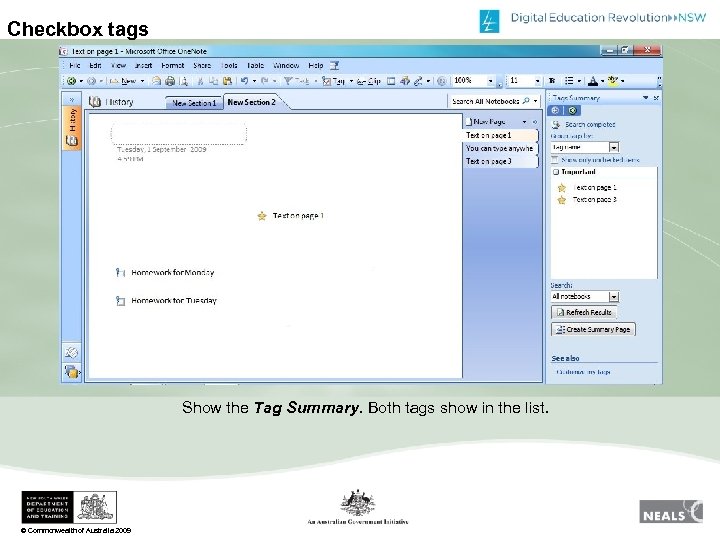This screenshot has width=720, height=540.
Task: Toggle 'Show only unchecked items' checkbox
Action: pos(555,160)
